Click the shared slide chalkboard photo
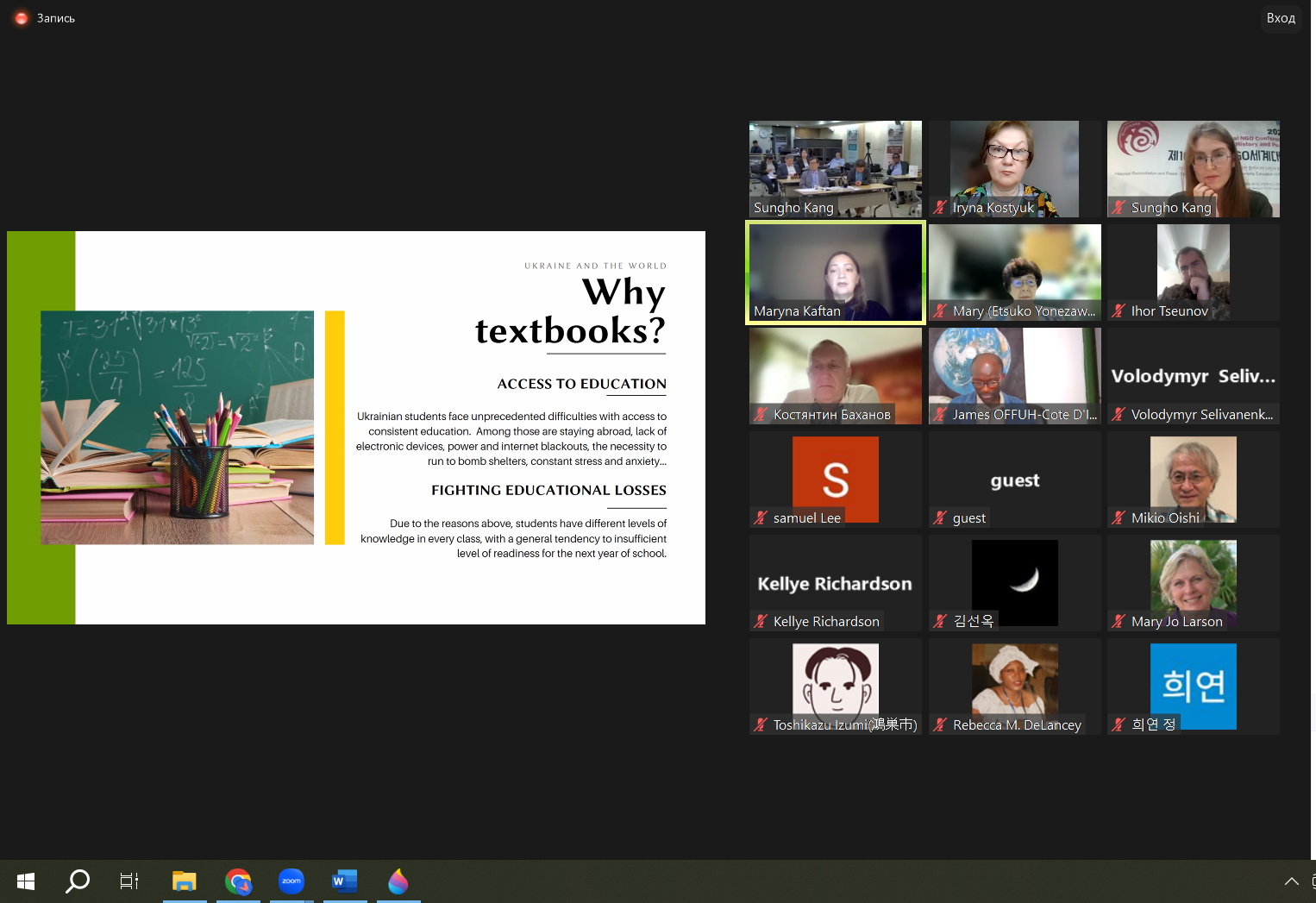The width and height of the screenshot is (1316, 903). coord(178,427)
